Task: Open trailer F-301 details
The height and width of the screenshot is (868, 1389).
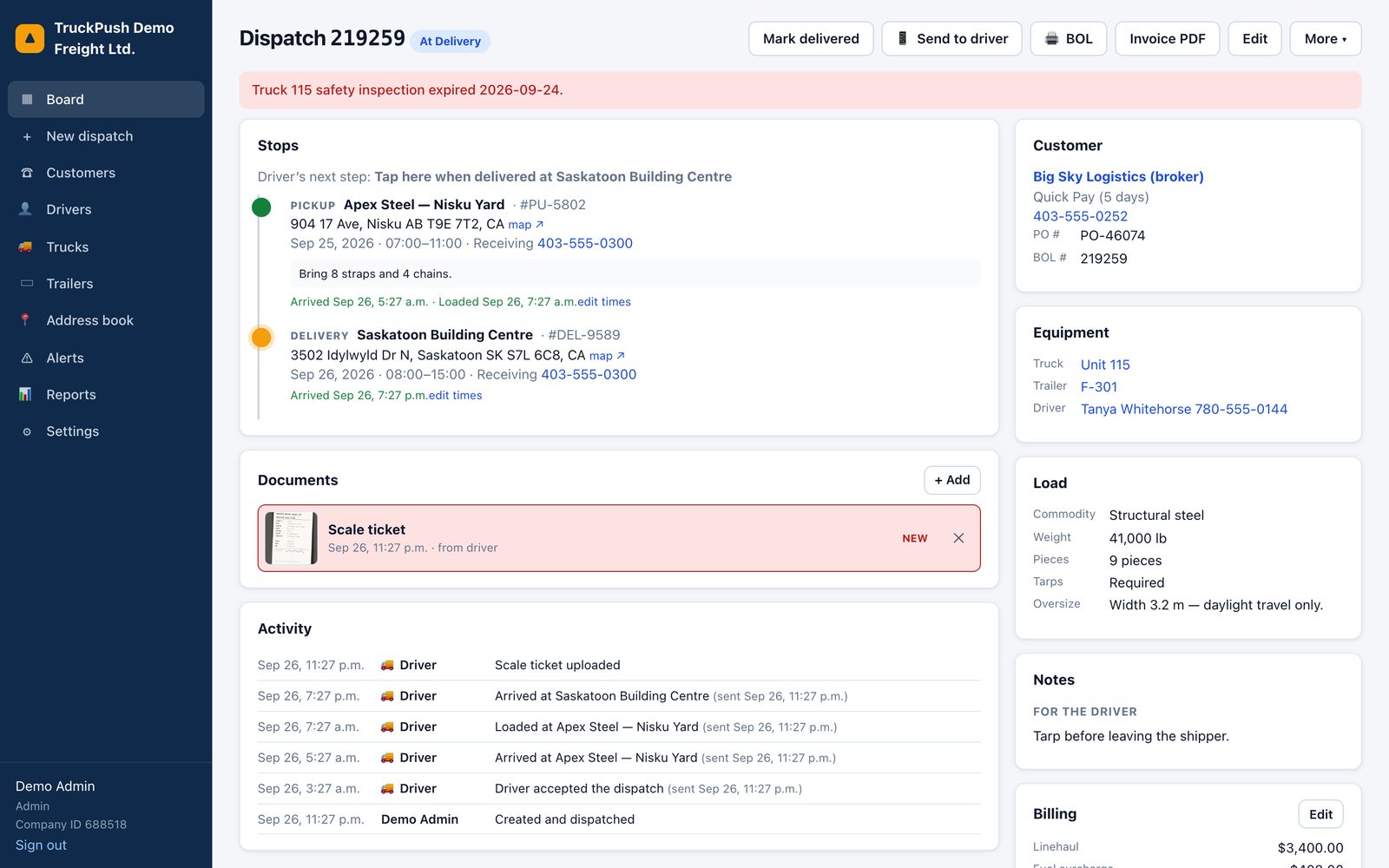Action: tap(1099, 387)
